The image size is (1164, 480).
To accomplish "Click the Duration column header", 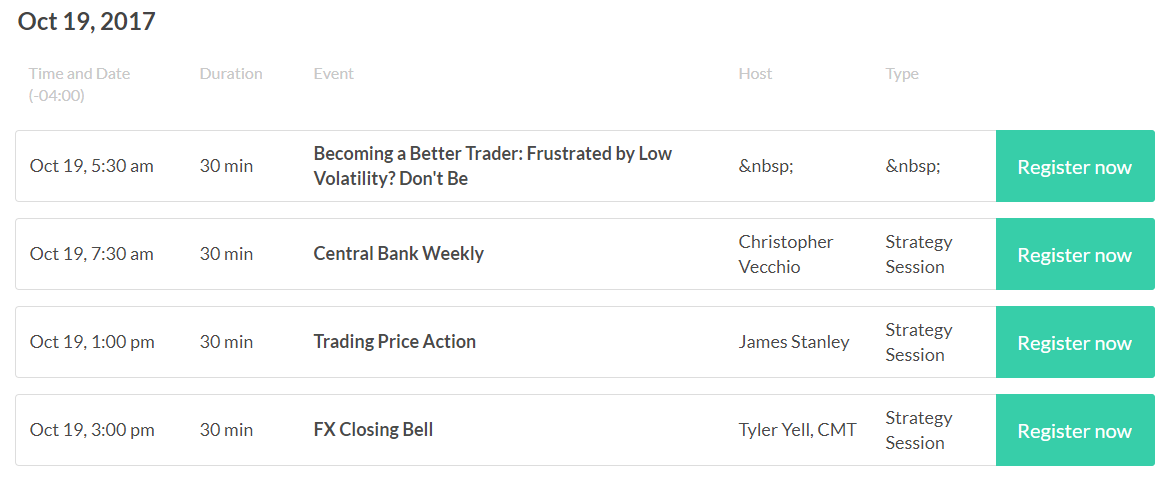I will click(231, 74).
